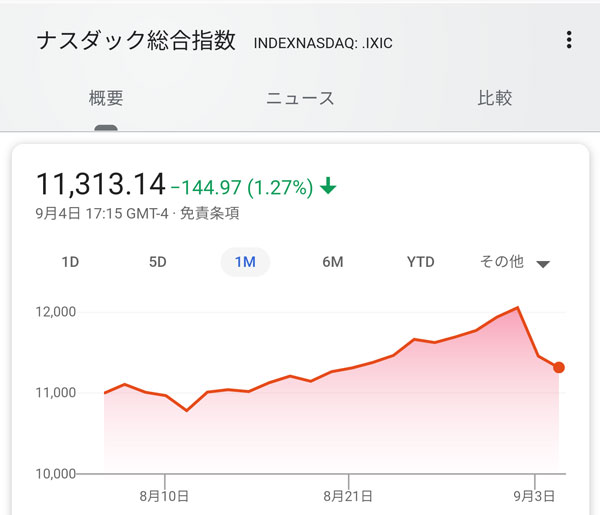Image resolution: width=600 pixels, height=515 pixels.
Task: Go to the 比較 tab
Action: click(494, 98)
